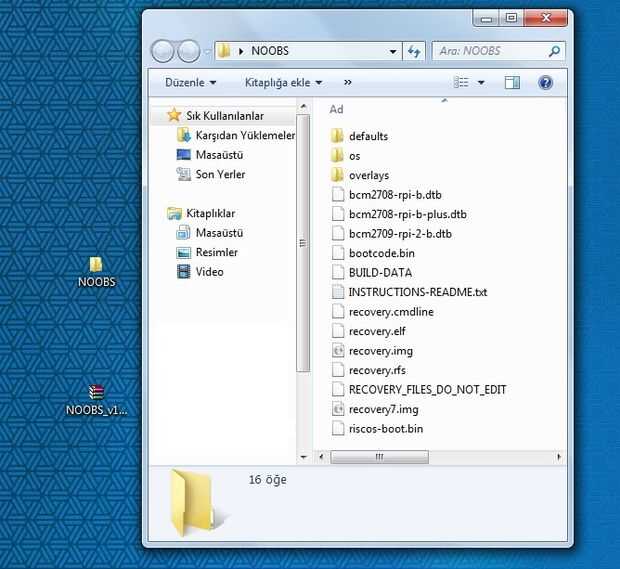Toggle the preview pane button
Viewport: 620px width, 569px height.
[x=512, y=83]
